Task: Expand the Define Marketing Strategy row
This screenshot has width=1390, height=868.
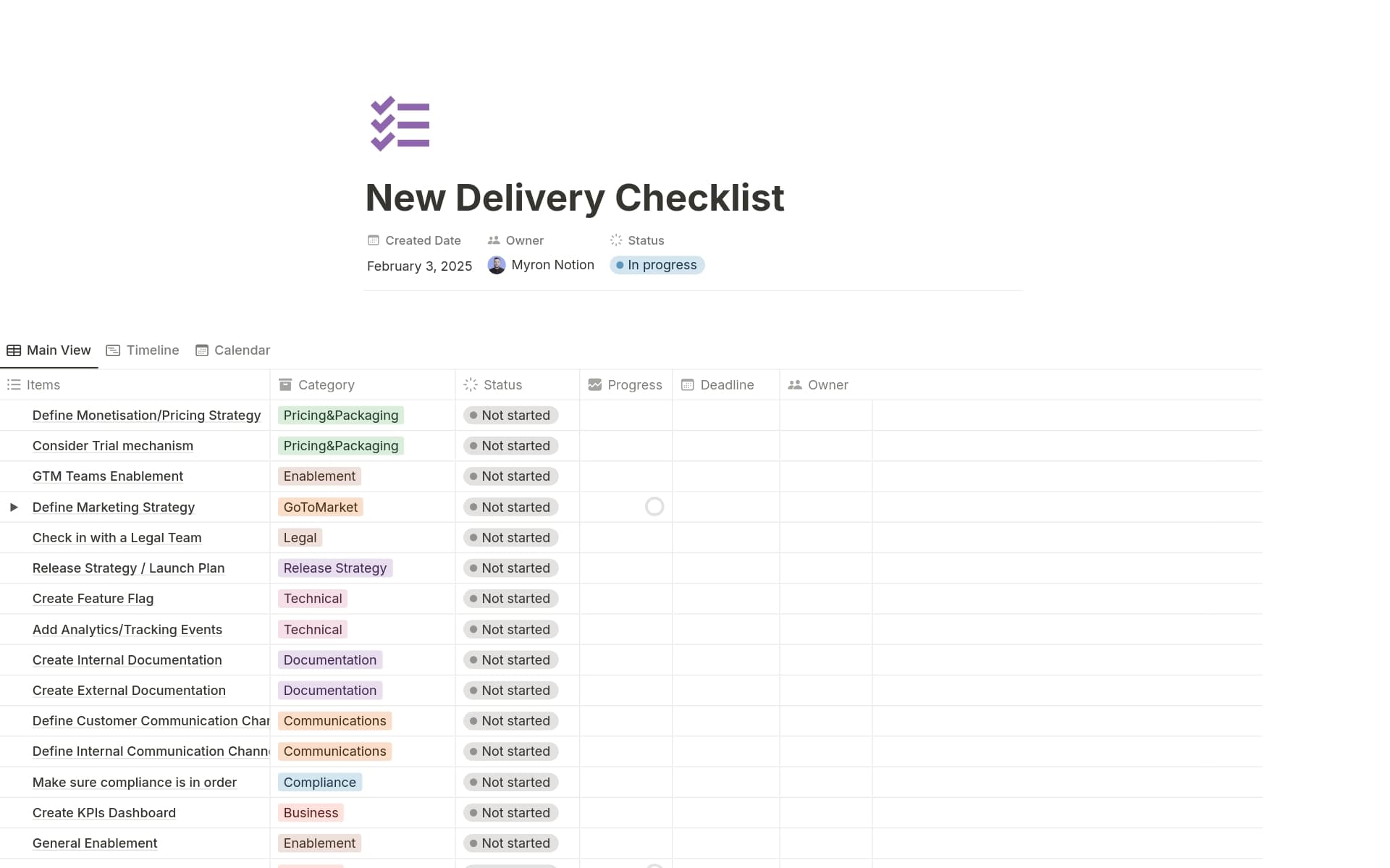Action: point(14,507)
